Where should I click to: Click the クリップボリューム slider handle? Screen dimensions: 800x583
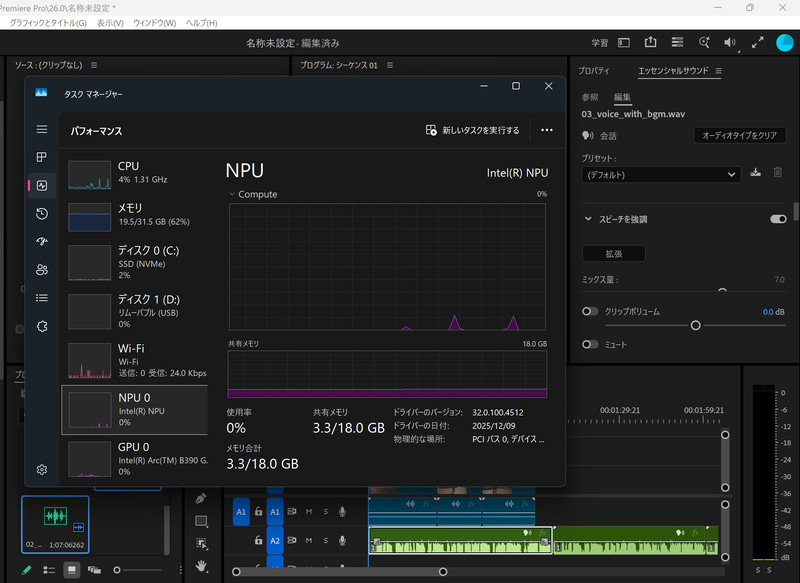695,325
